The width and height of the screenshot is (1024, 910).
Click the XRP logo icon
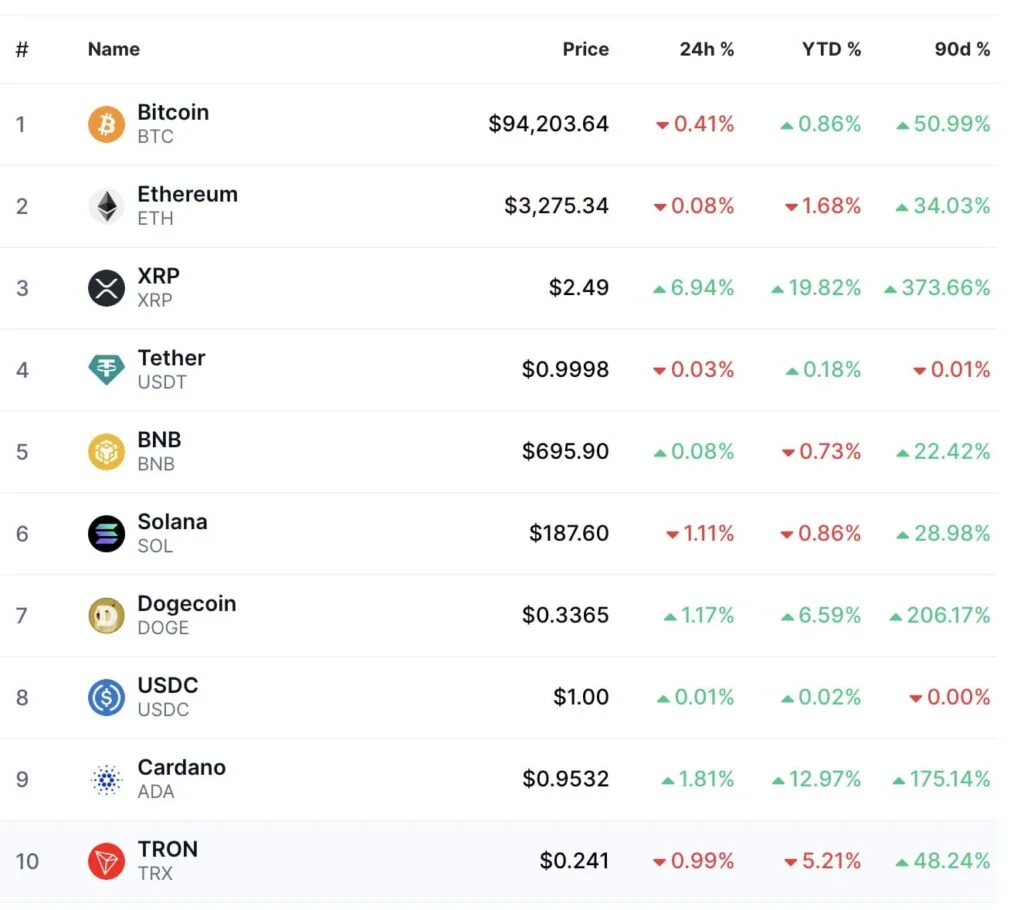[x=105, y=287]
